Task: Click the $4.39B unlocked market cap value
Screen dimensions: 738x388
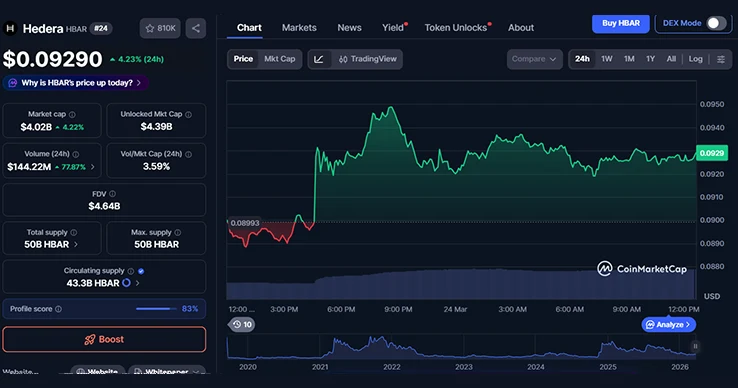Action: pyautogui.click(x=156, y=127)
